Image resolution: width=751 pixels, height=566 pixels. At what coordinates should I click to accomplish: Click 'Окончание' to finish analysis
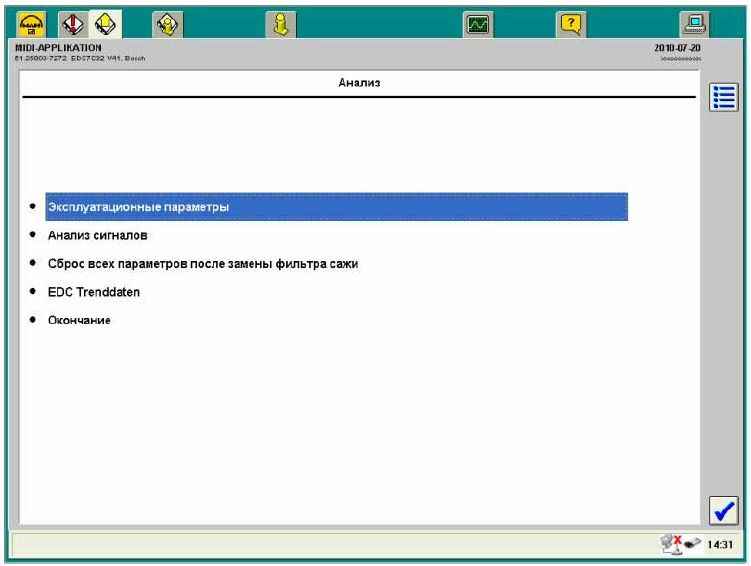click(x=79, y=320)
